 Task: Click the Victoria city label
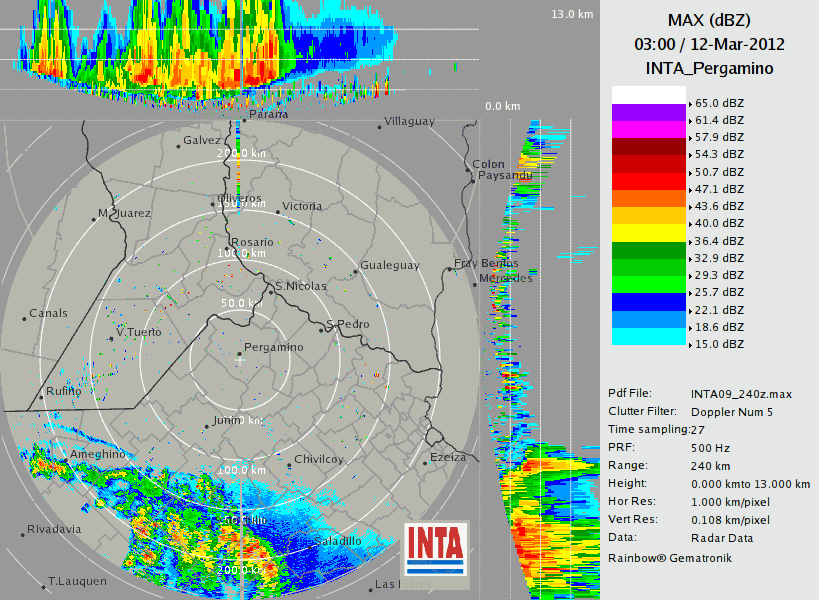(302, 206)
